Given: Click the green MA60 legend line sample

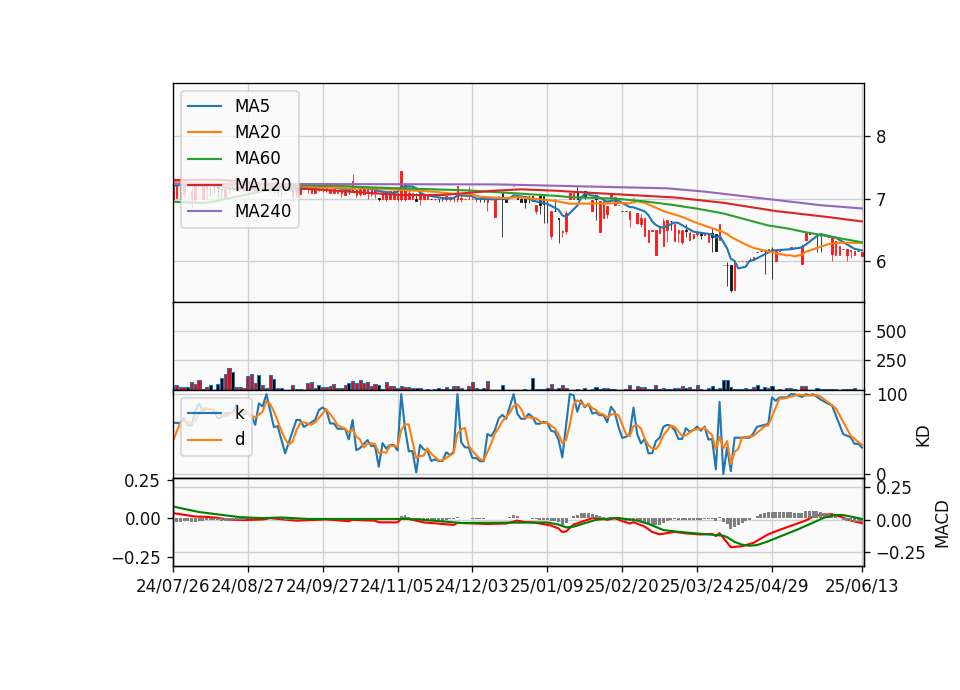Looking at the screenshot, I should (204, 159).
